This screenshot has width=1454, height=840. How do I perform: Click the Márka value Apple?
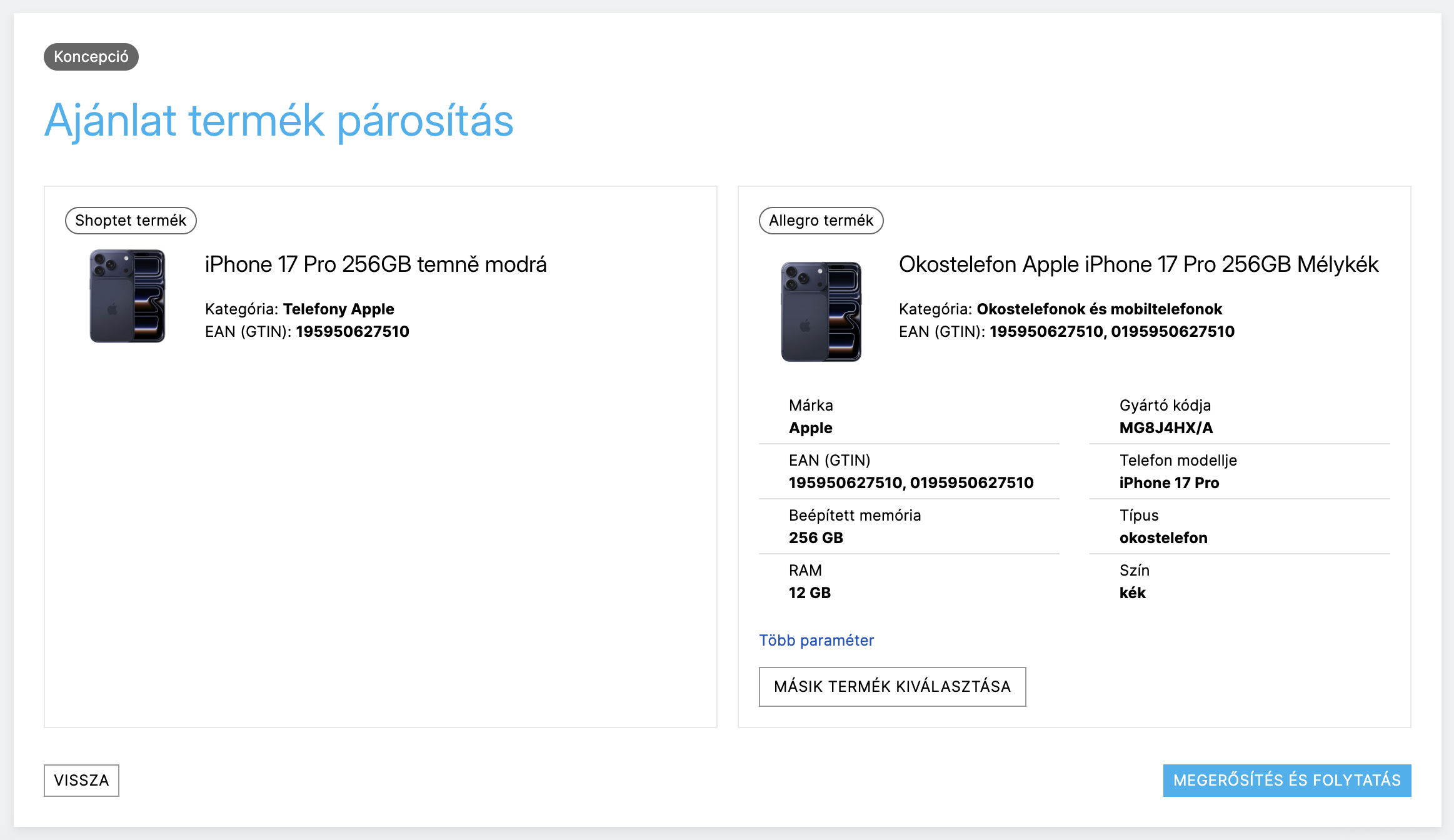coord(810,427)
